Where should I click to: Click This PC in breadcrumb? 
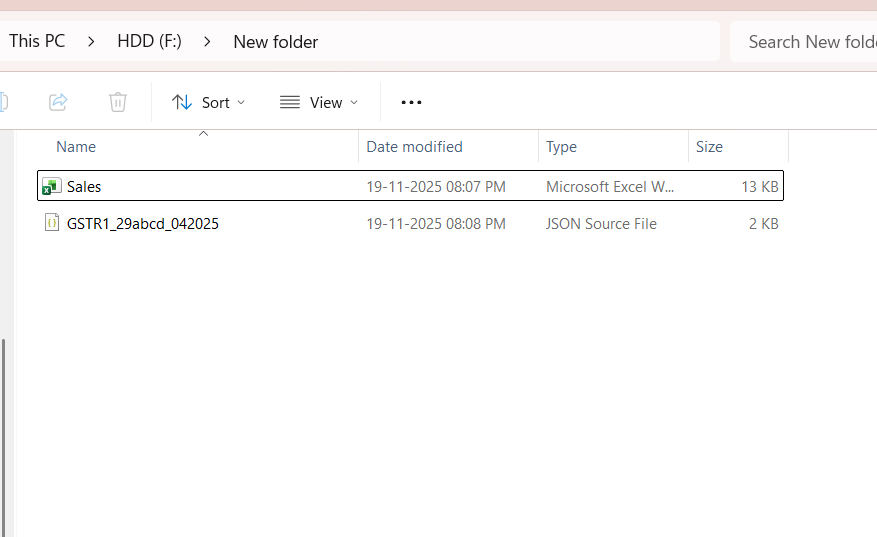click(x=37, y=41)
